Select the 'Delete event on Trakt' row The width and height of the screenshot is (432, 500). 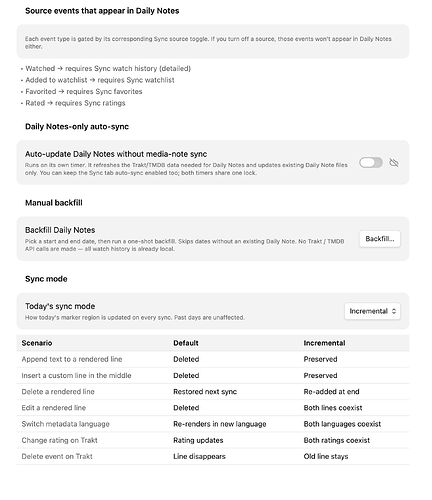pyautogui.click(x=213, y=456)
